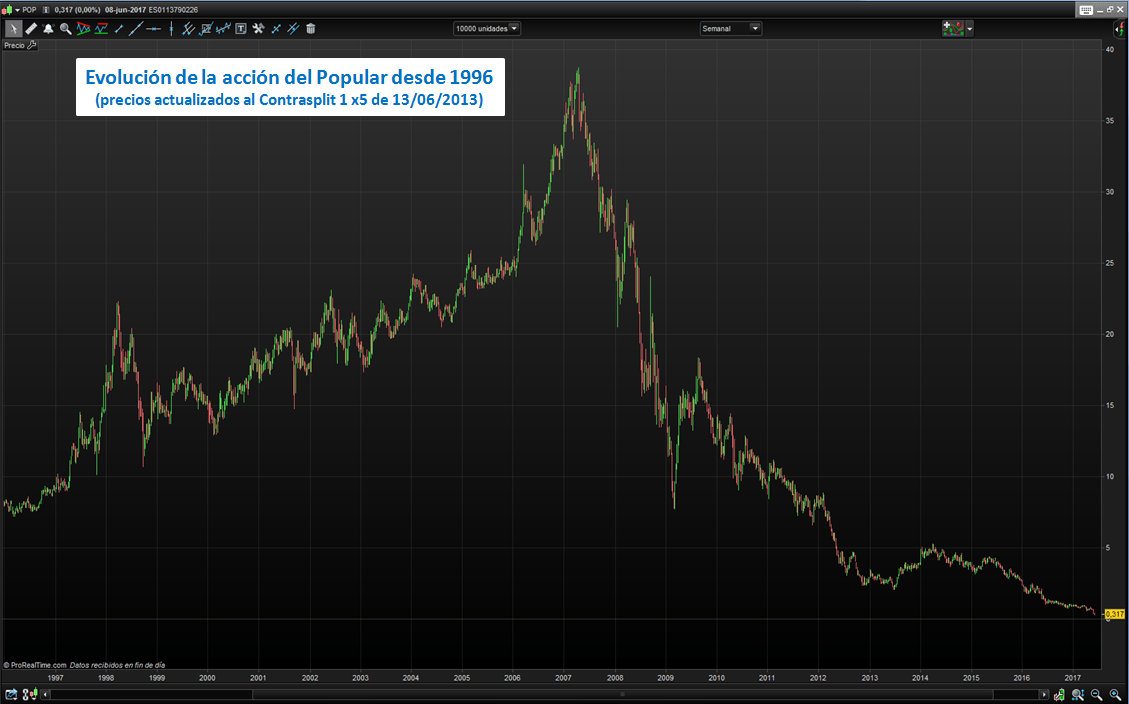Activate the magnifying glass zoom tool
The image size is (1129, 704).
(65, 29)
